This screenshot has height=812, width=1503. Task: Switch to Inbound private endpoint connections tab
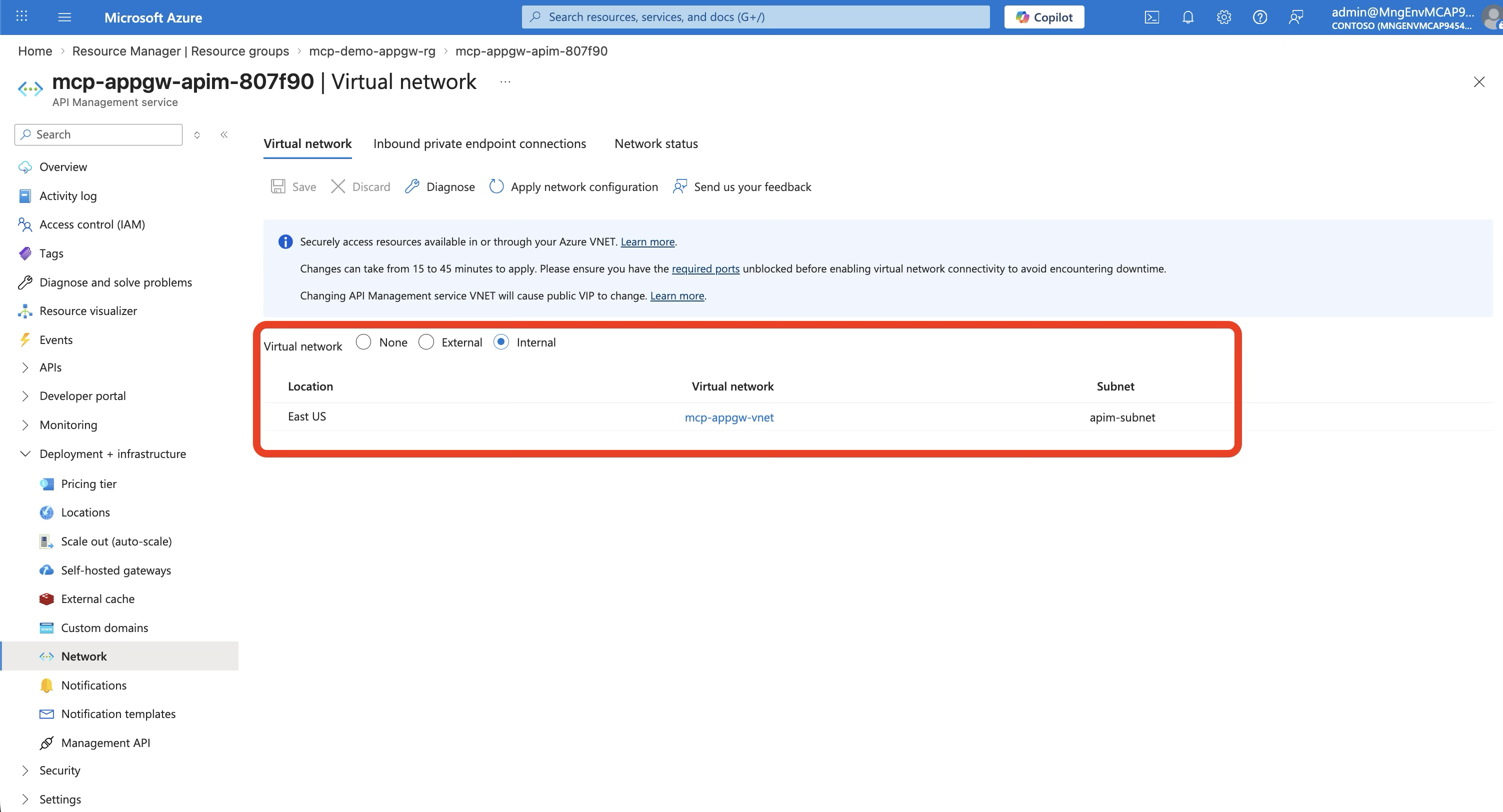click(479, 143)
